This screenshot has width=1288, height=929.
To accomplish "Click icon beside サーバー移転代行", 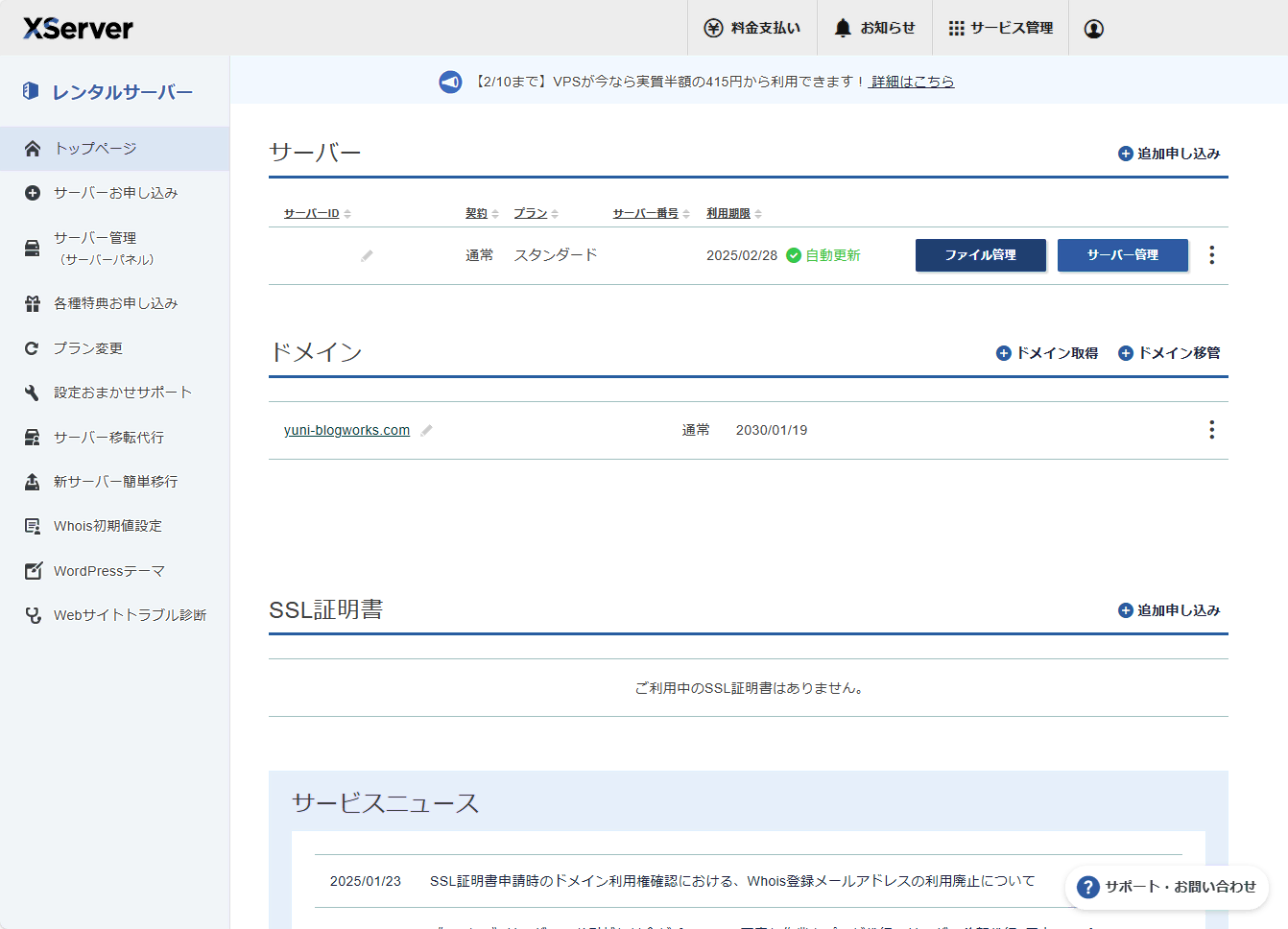I will pos(33,438).
